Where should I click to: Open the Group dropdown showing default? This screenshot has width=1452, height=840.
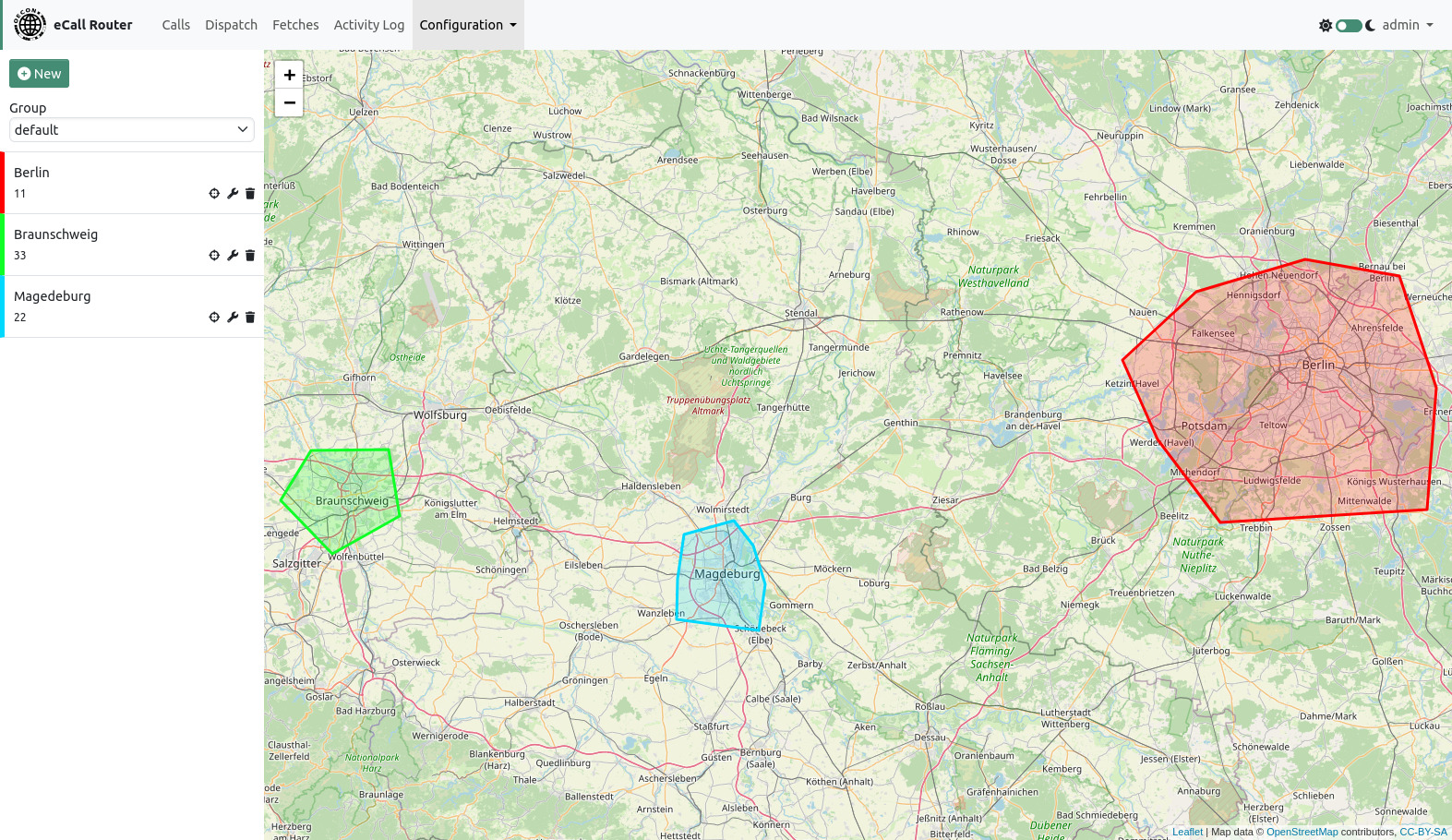point(132,130)
